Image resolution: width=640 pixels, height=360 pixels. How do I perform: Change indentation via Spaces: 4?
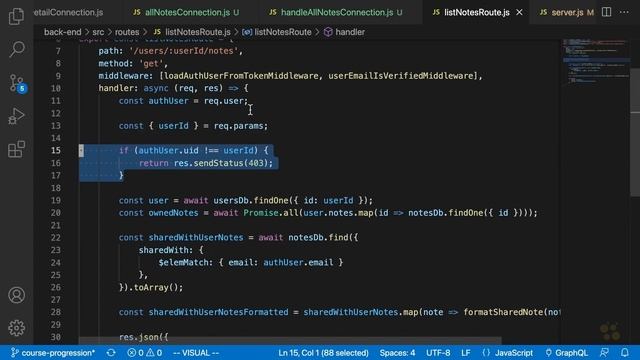tap(397, 353)
